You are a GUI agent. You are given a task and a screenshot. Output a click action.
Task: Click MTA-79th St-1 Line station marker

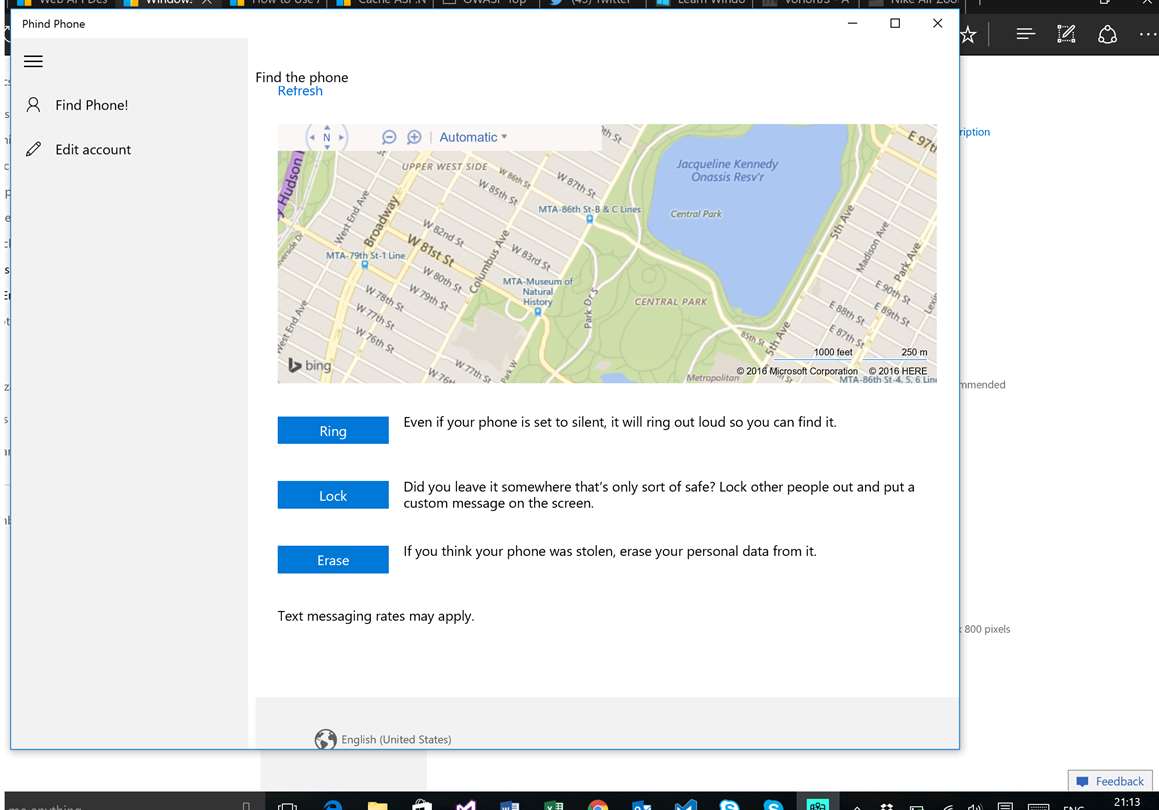click(364, 265)
